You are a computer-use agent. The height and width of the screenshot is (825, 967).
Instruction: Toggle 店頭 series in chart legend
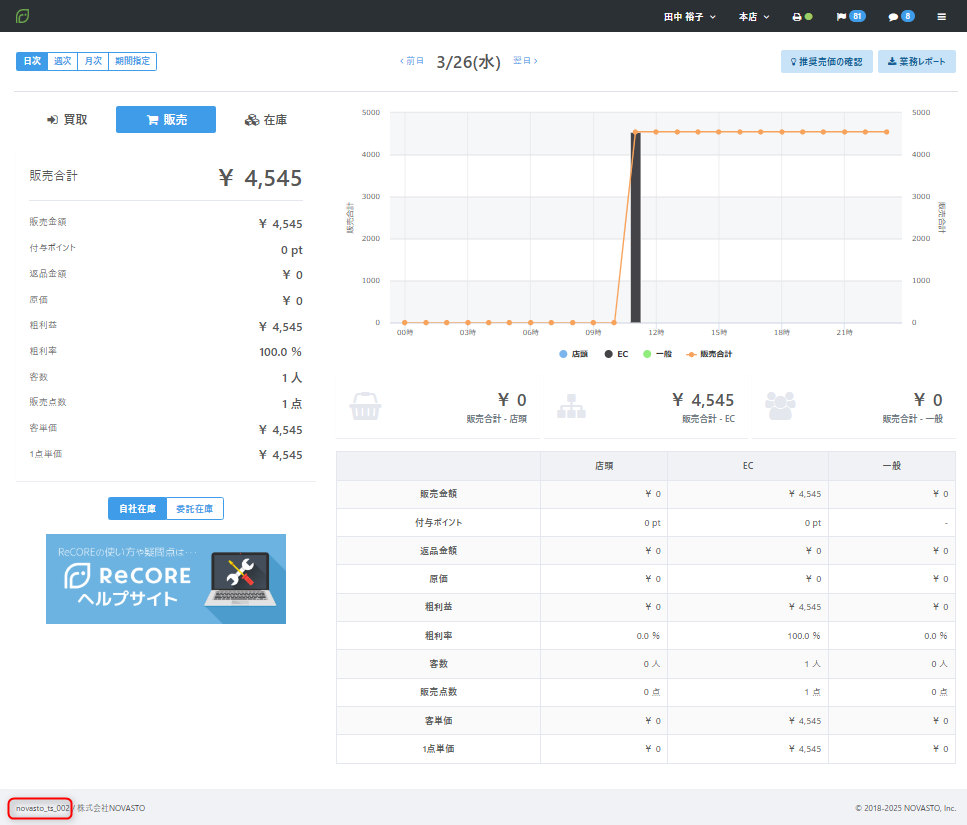coord(574,354)
